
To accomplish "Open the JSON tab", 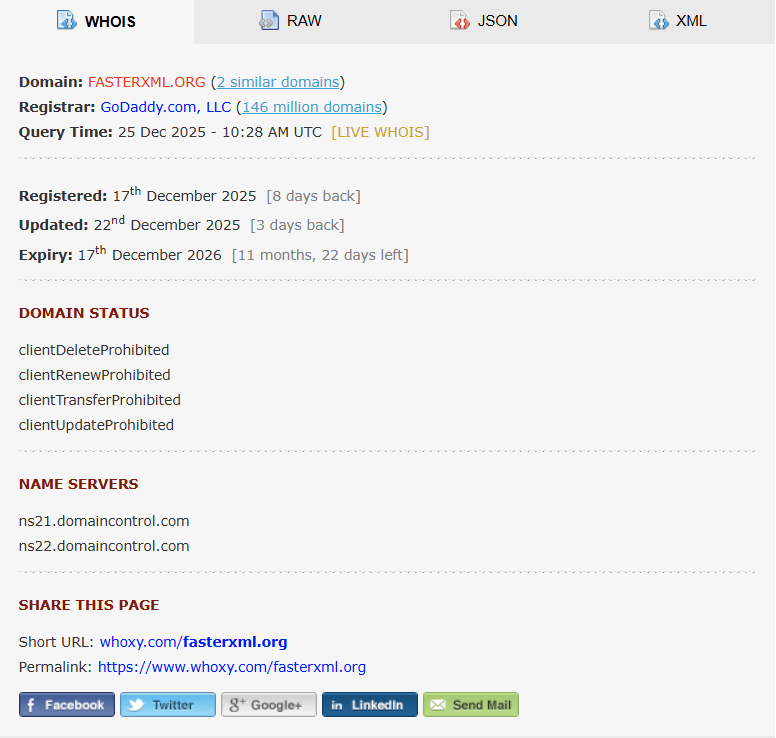I will [485, 21].
